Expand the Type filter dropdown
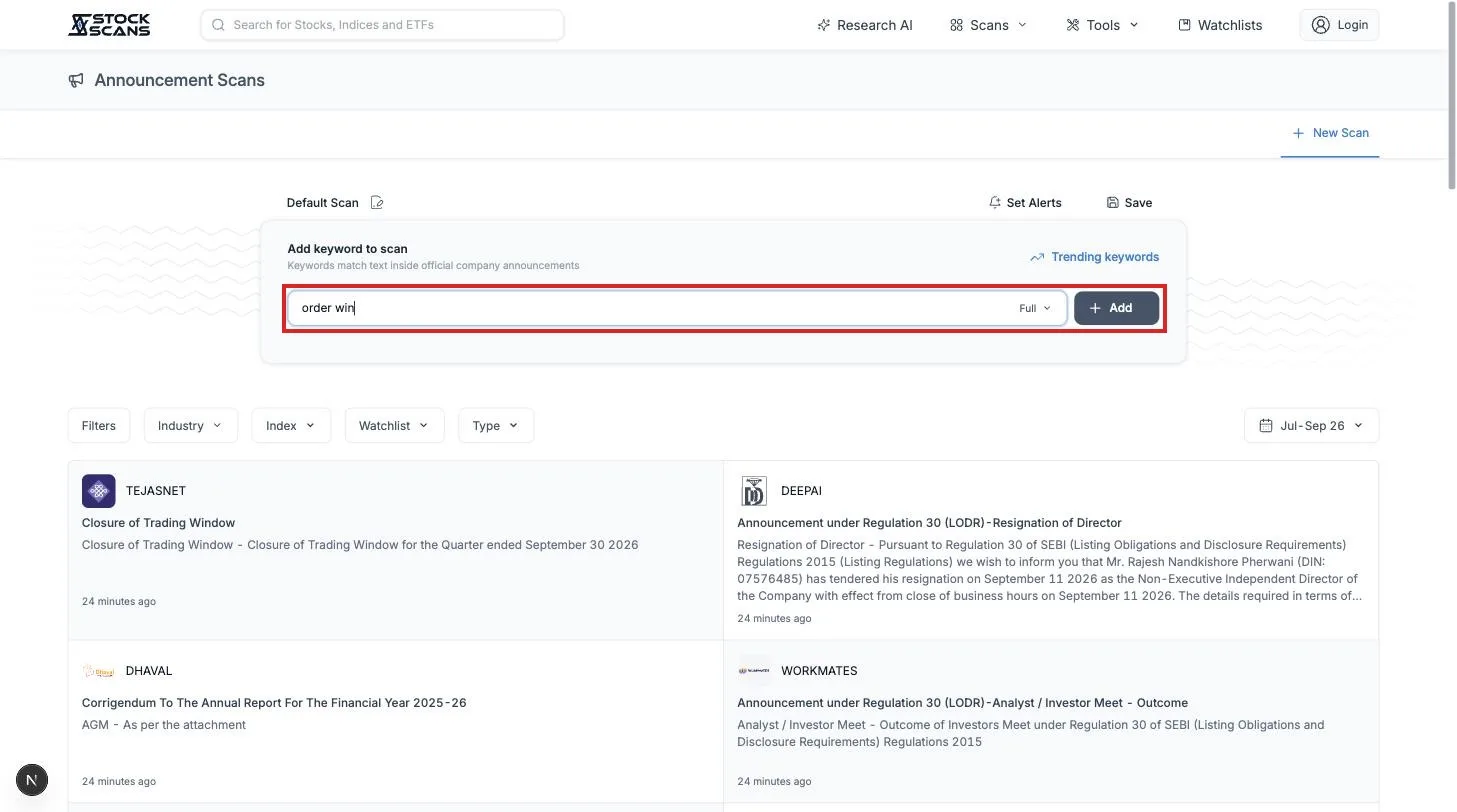 pos(496,426)
